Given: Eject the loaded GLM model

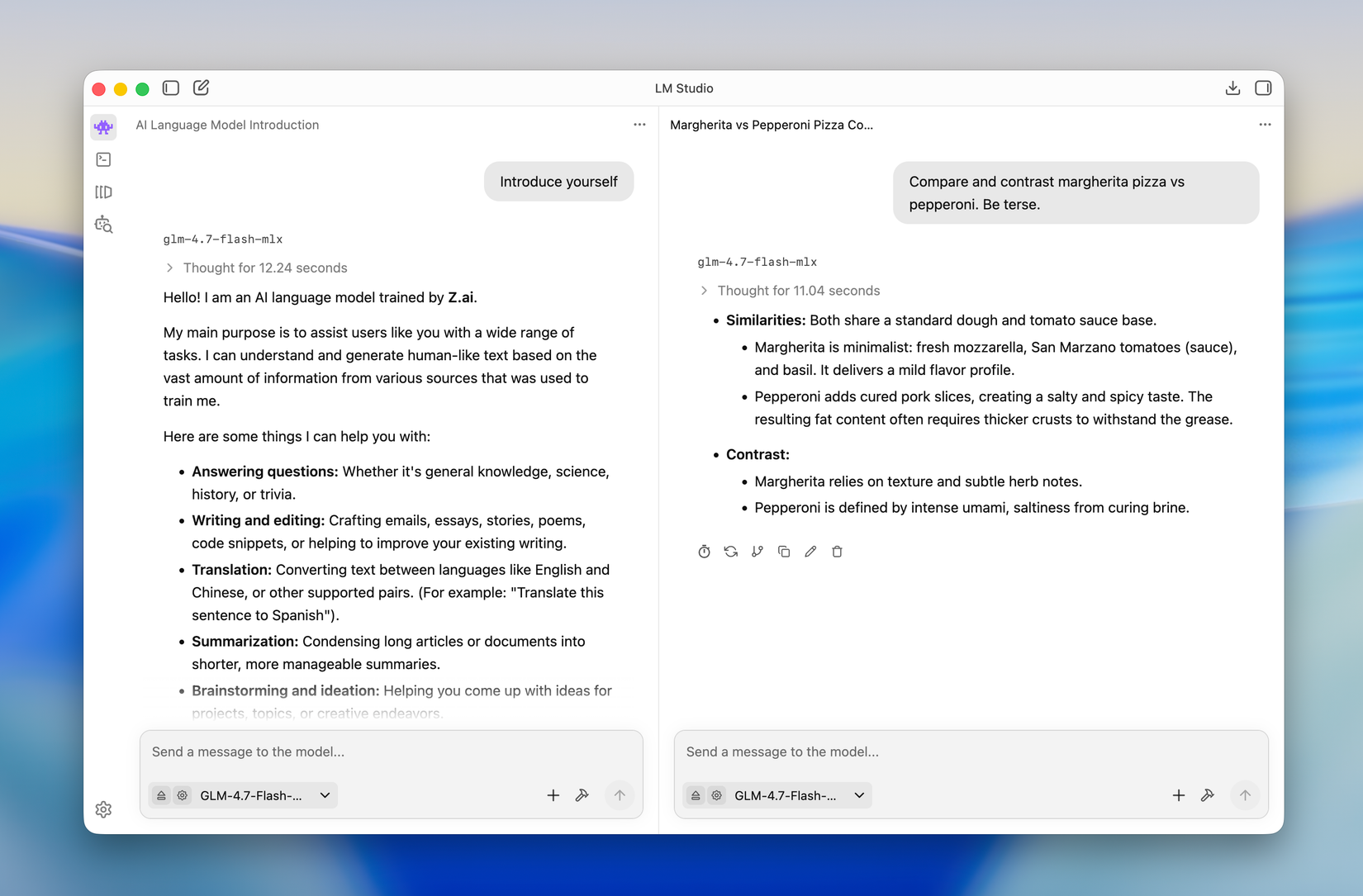Looking at the screenshot, I should point(160,795).
